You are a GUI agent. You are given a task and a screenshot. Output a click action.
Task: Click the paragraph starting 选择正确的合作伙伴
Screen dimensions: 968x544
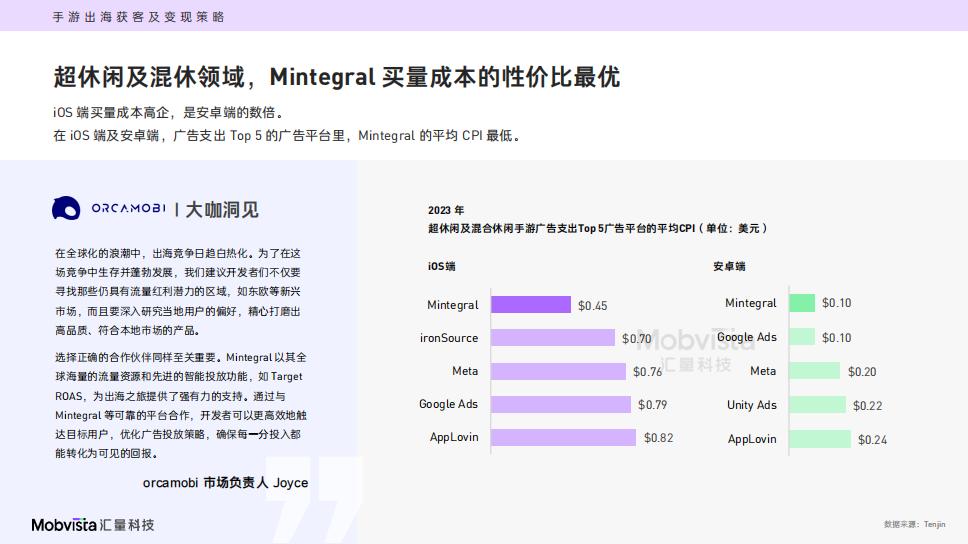click(180, 405)
